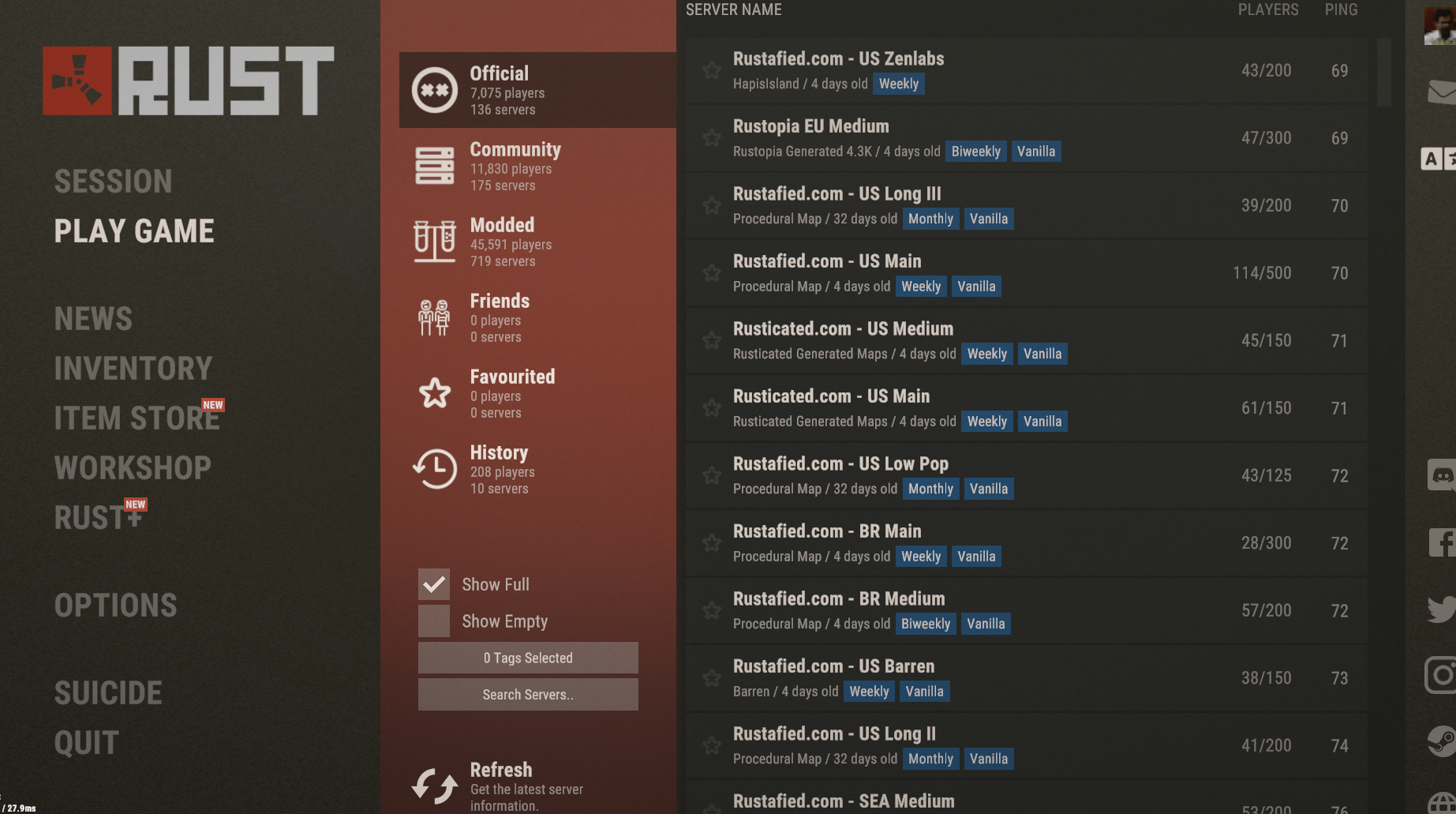The height and width of the screenshot is (814, 1456).
Task: Open the Play Game menu
Action: (x=134, y=231)
